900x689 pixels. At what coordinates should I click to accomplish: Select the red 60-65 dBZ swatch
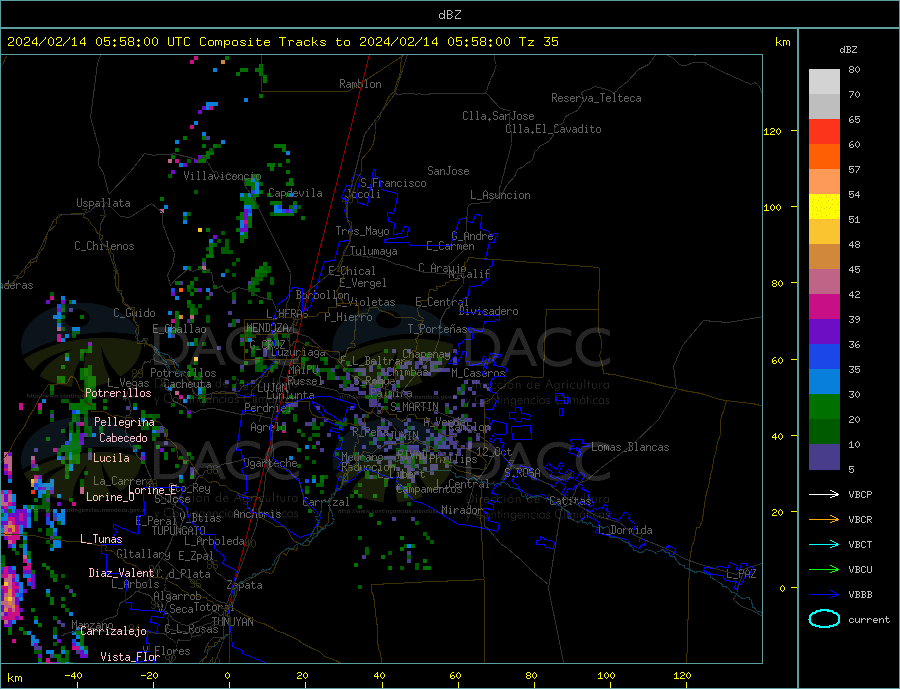[x=824, y=131]
